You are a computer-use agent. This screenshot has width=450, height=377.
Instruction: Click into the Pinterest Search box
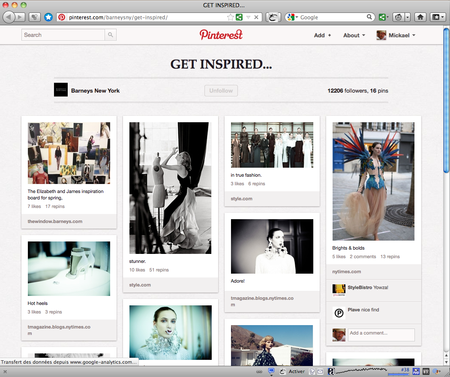[63, 35]
